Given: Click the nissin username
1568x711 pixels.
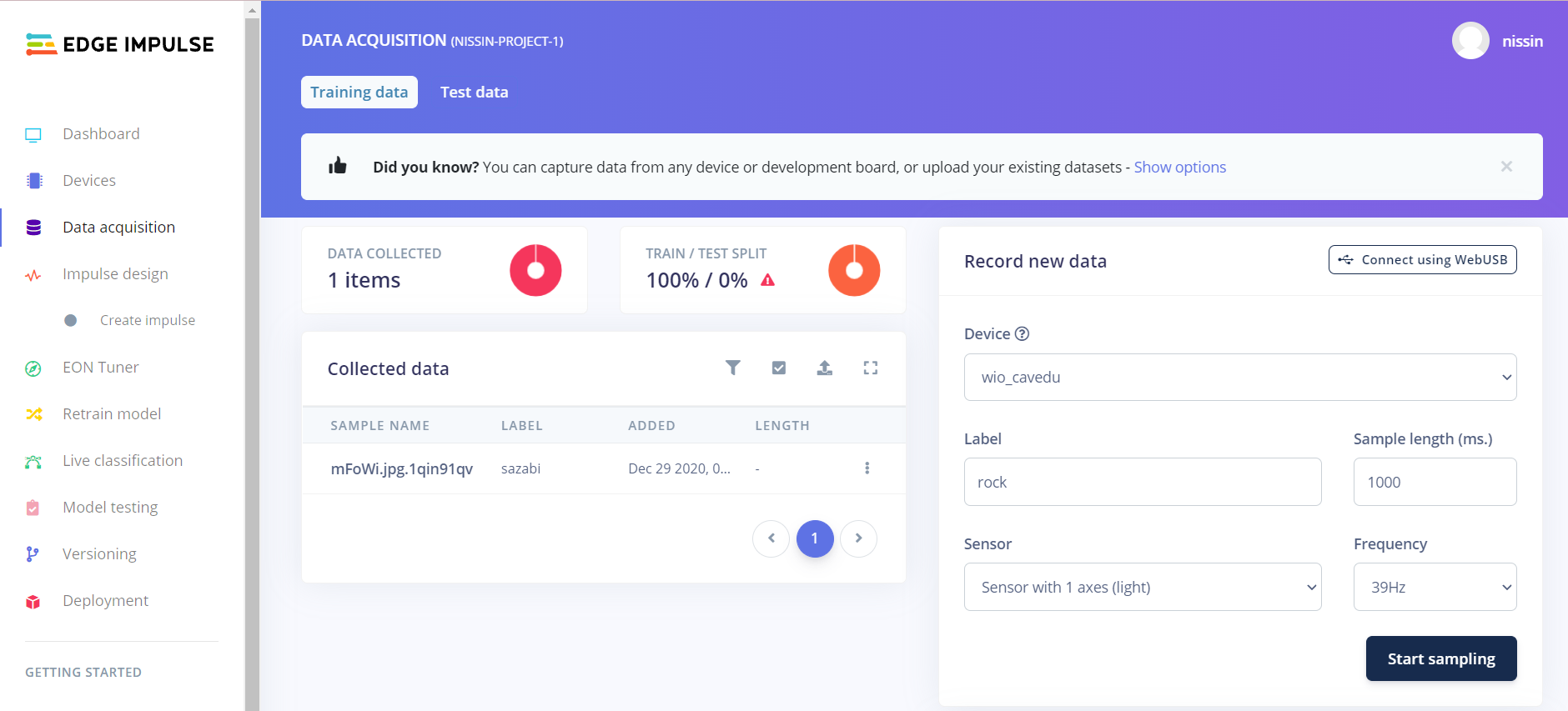Looking at the screenshot, I should (1523, 42).
